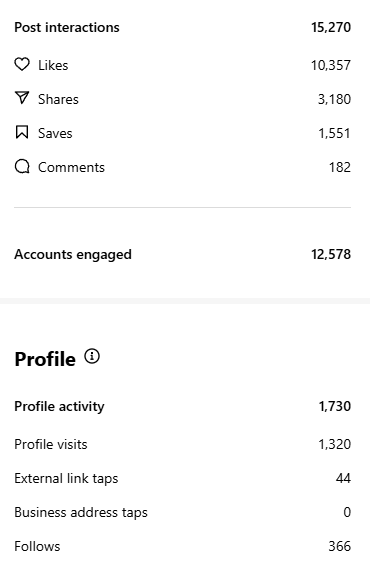Image resolution: width=370 pixels, height=567 pixels.
Task: Click the 366 follows count
Action: (x=340, y=546)
